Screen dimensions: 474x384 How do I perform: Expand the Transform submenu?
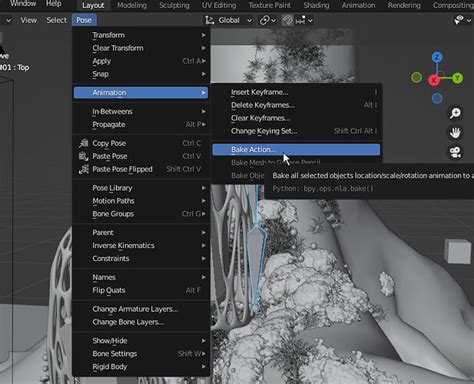tap(141, 35)
